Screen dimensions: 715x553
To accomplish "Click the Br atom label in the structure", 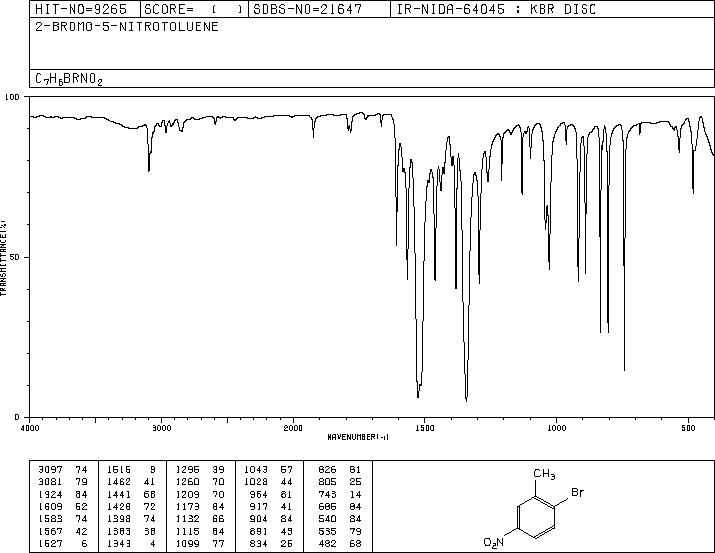I will pyautogui.click(x=577, y=492).
